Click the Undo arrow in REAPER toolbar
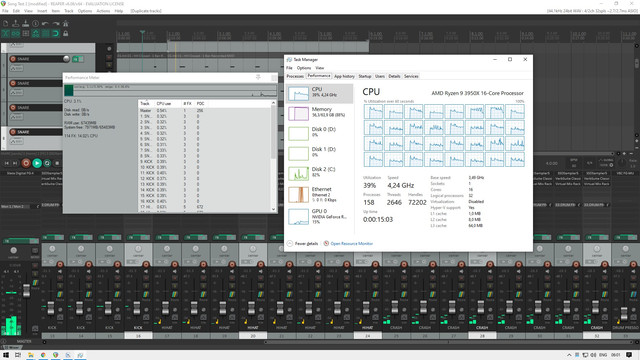This screenshot has width=640, height=360. (45, 24)
